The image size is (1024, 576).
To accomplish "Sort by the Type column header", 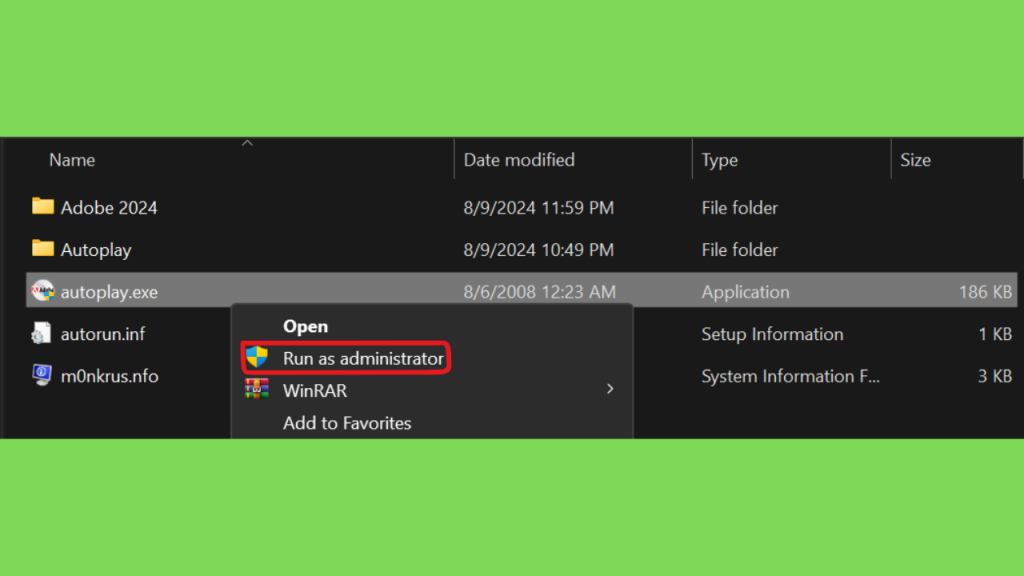I will (720, 160).
